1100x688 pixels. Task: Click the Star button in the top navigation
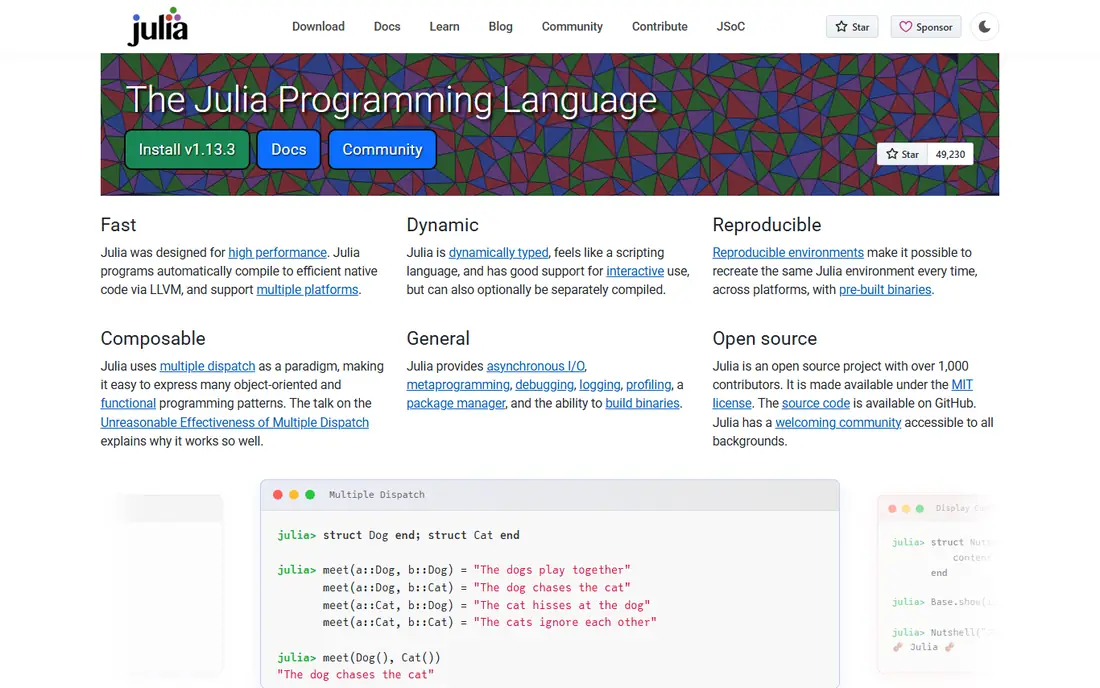pos(852,27)
